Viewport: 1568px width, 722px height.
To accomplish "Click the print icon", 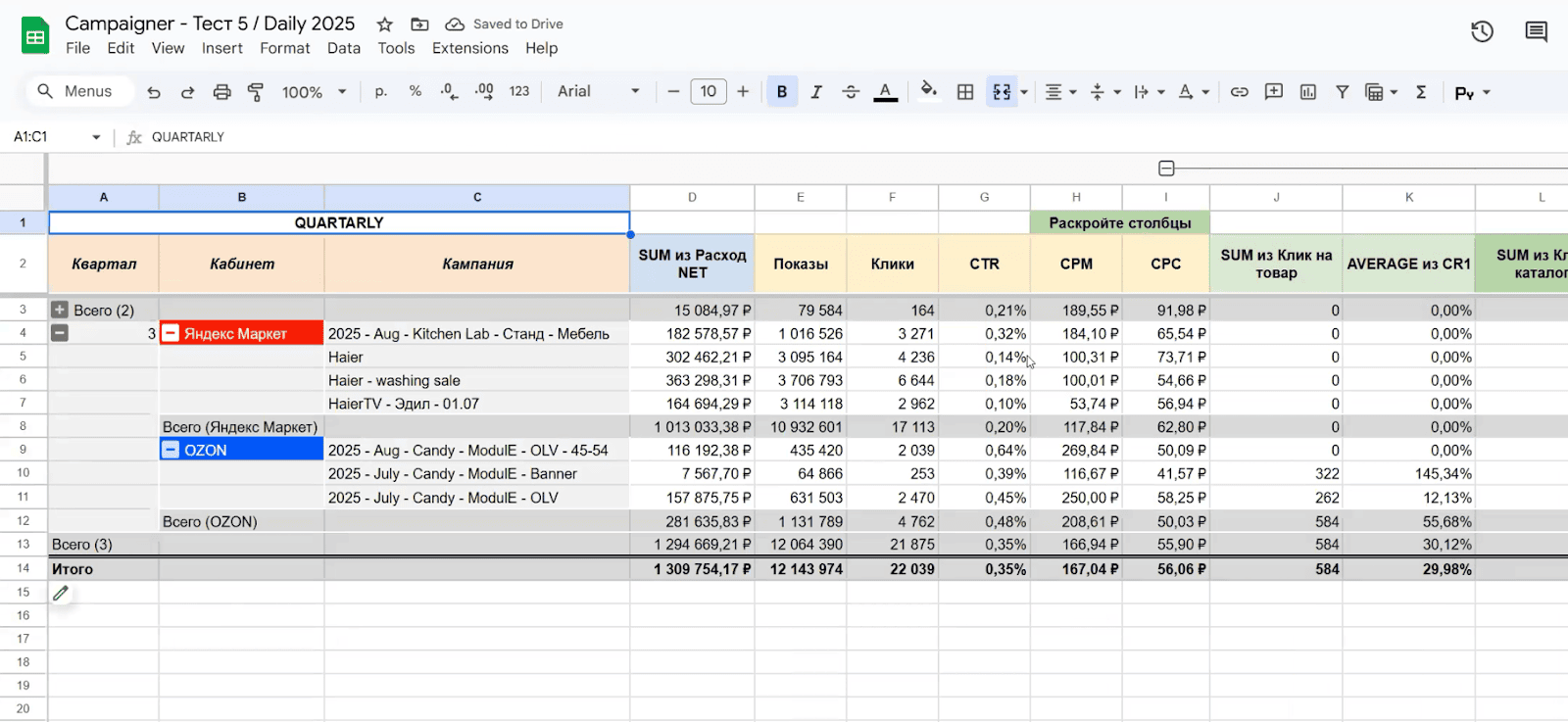I will (x=221, y=92).
